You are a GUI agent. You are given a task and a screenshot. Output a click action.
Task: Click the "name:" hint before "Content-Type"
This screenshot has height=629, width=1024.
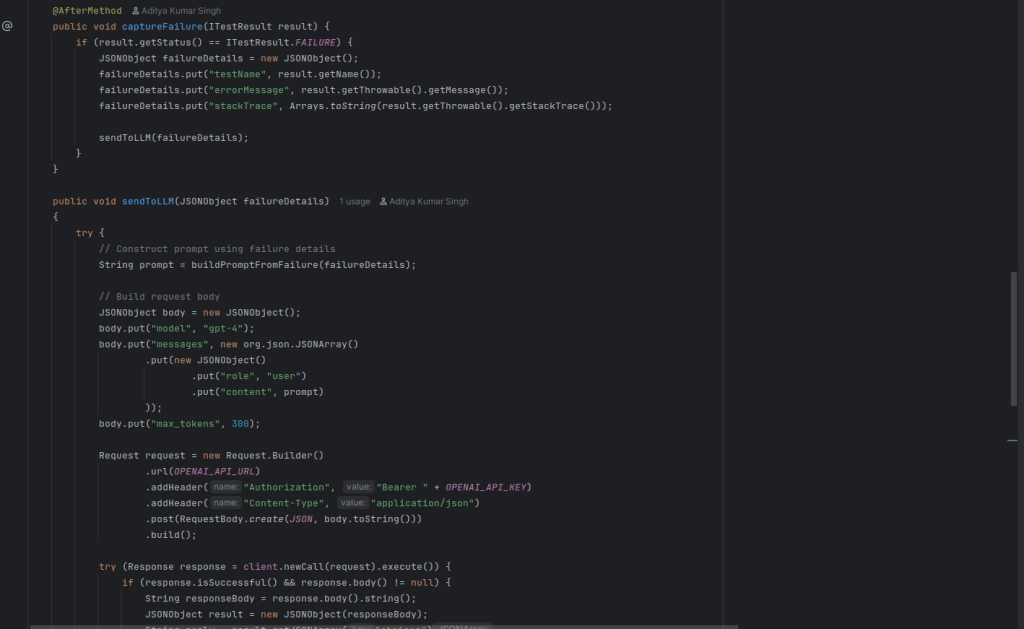point(226,503)
